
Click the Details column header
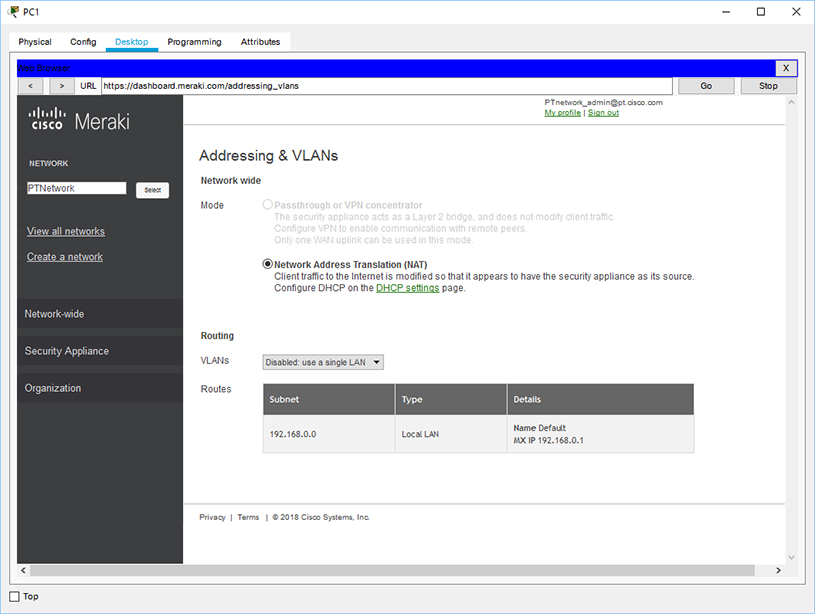tap(600, 399)
